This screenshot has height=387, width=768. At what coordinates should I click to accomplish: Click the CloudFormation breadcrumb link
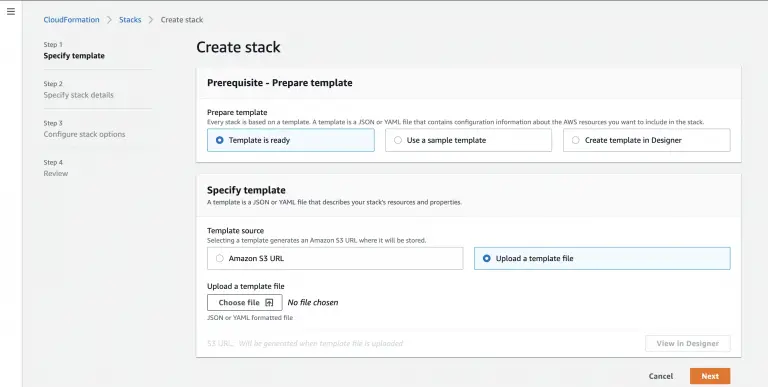[72, 20]
